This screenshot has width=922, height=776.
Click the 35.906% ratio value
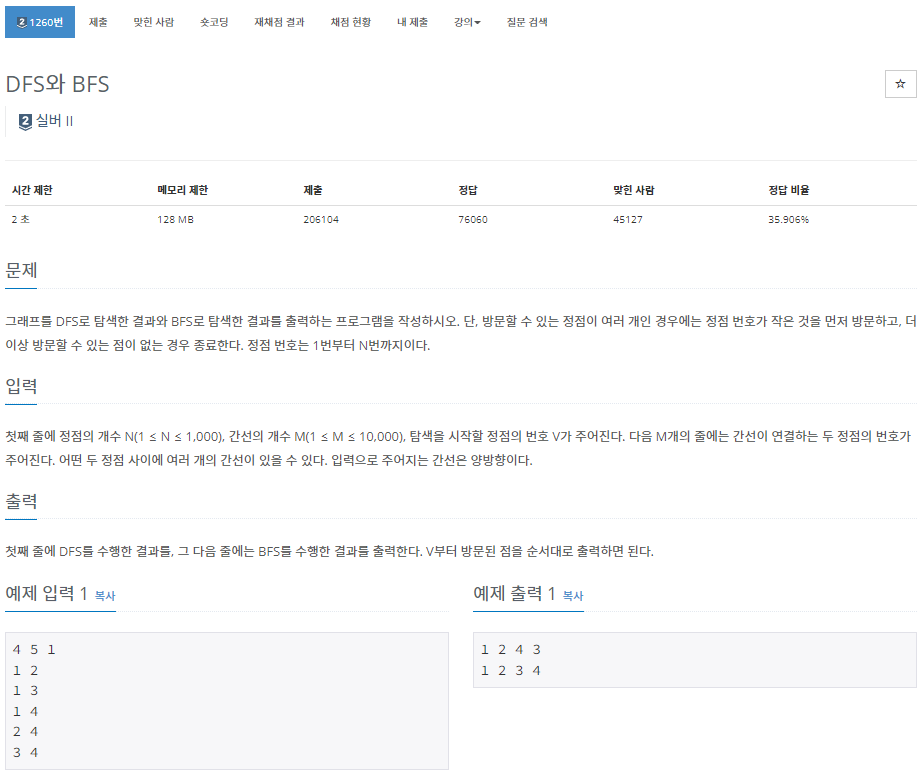click(x=789, y=219)
